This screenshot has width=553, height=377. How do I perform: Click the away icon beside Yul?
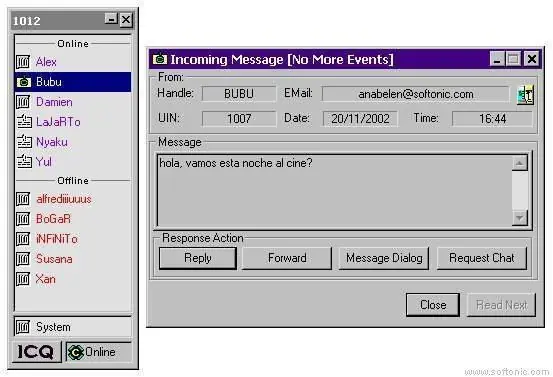coord(24,162)
